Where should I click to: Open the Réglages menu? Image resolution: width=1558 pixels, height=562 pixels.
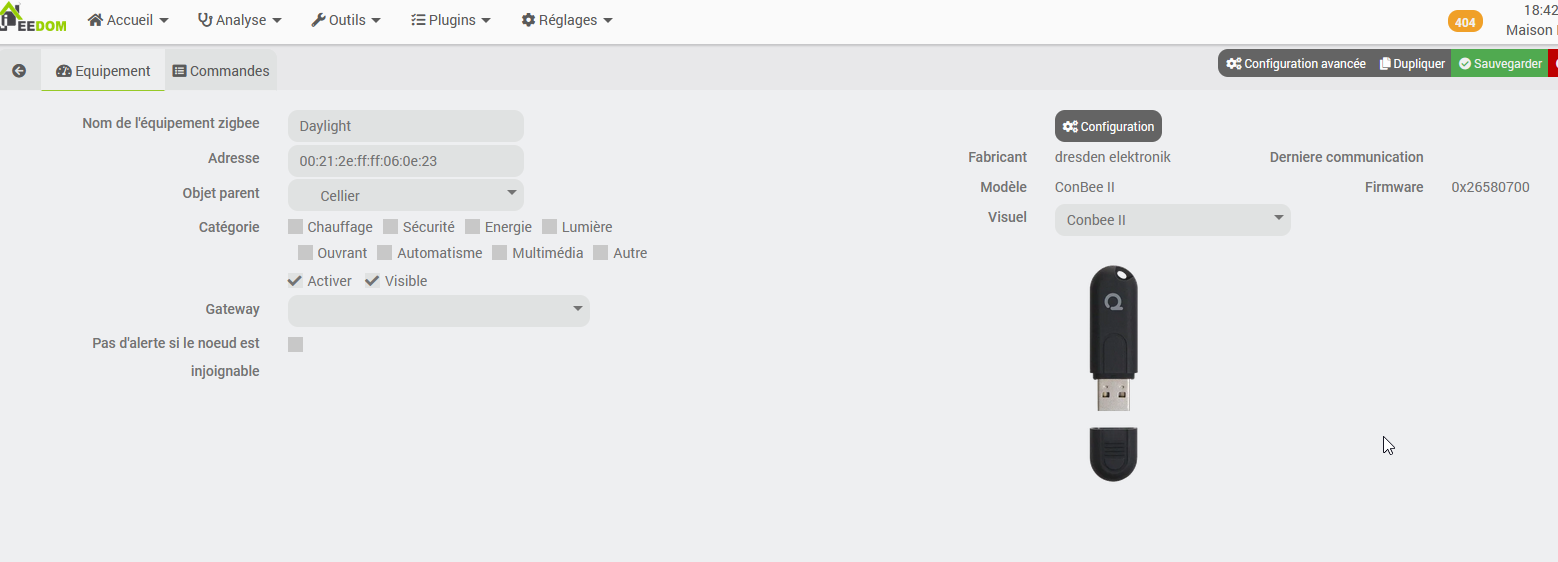pos(567,20)
